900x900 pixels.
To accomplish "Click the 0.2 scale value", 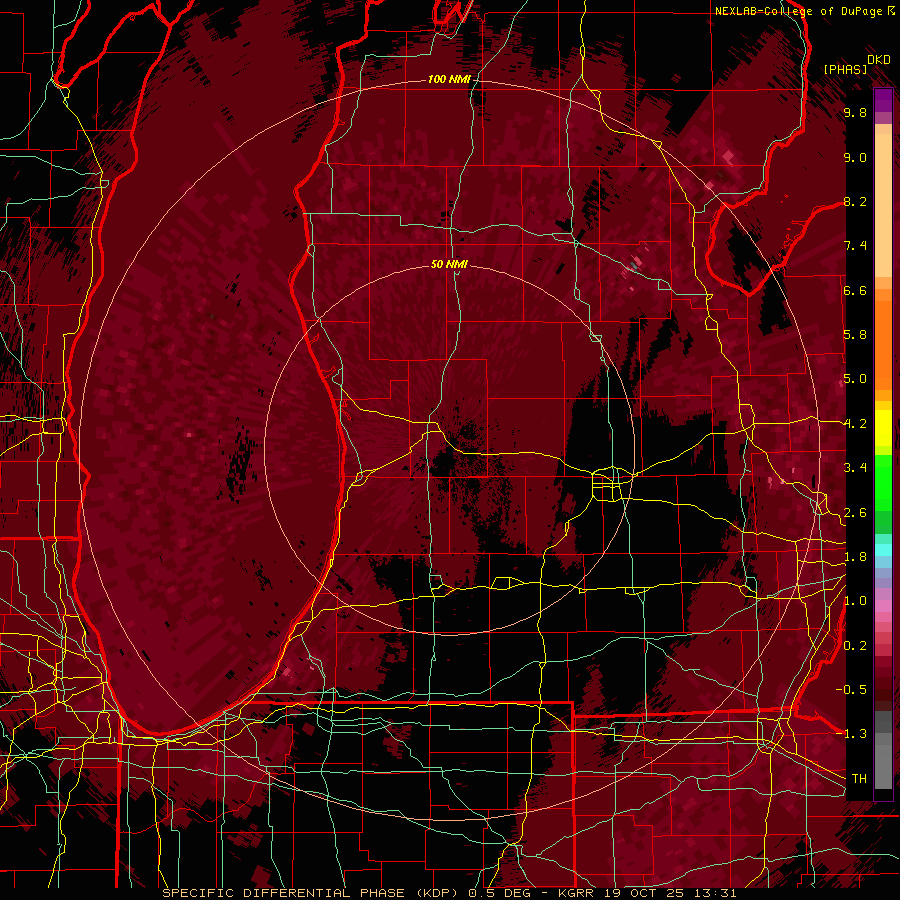I will (x=855, y=645).
